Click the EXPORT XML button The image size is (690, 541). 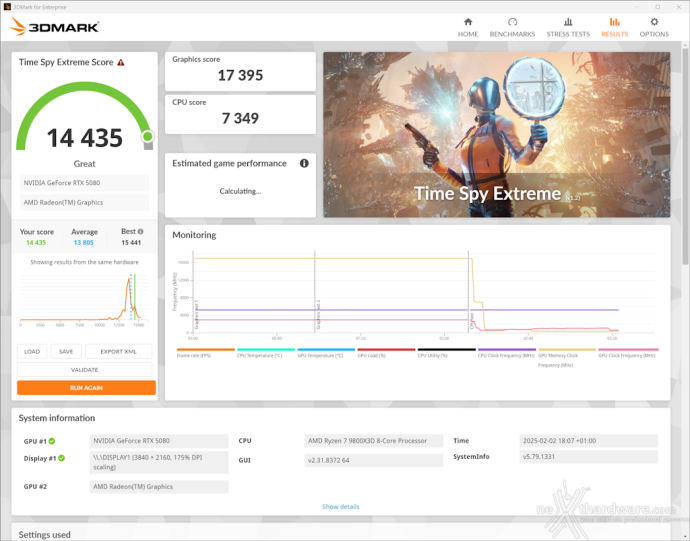click(x=118, y=351)
